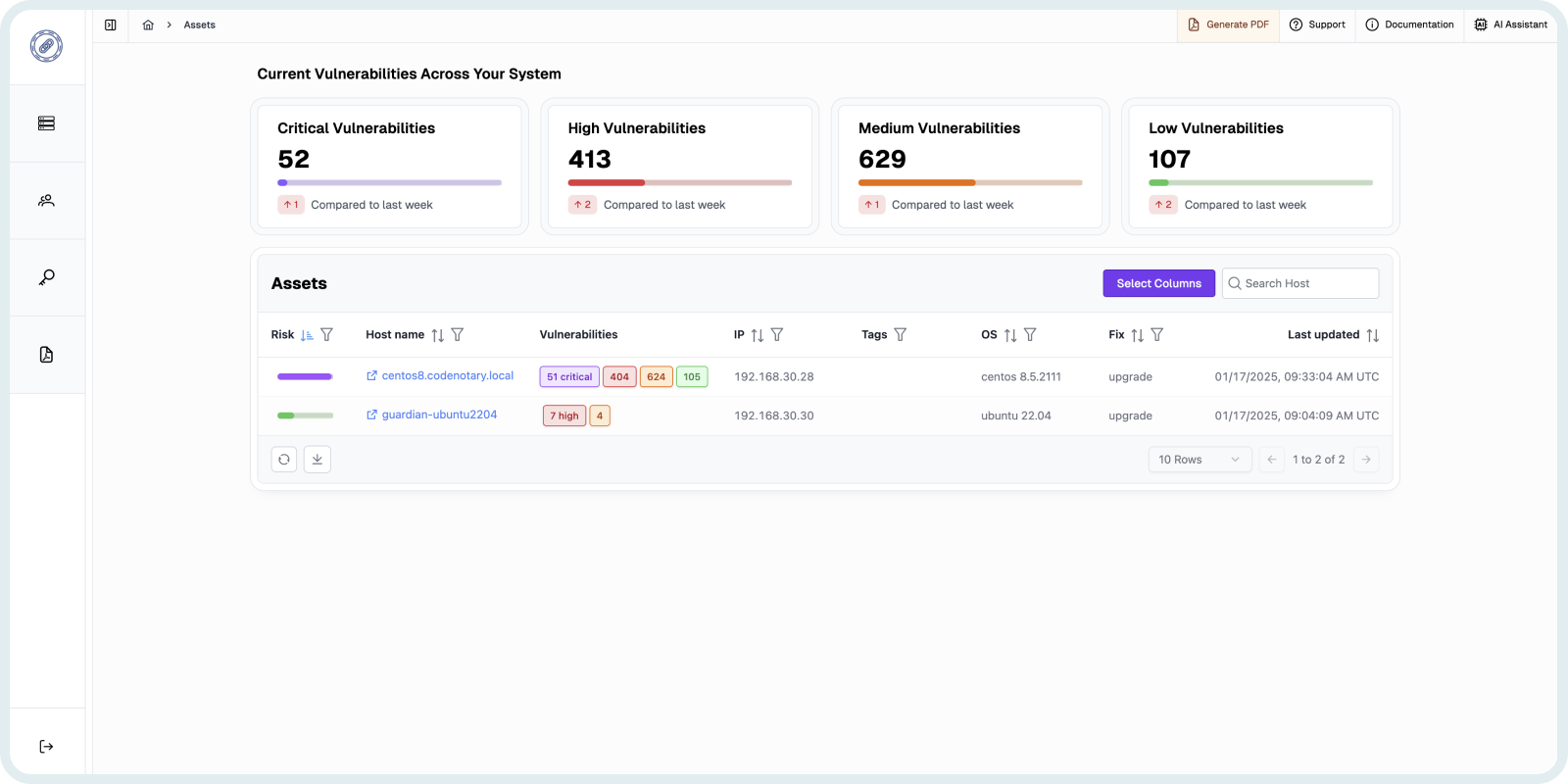
Task: Click the 51 critical badge
Action: point(569,376)
